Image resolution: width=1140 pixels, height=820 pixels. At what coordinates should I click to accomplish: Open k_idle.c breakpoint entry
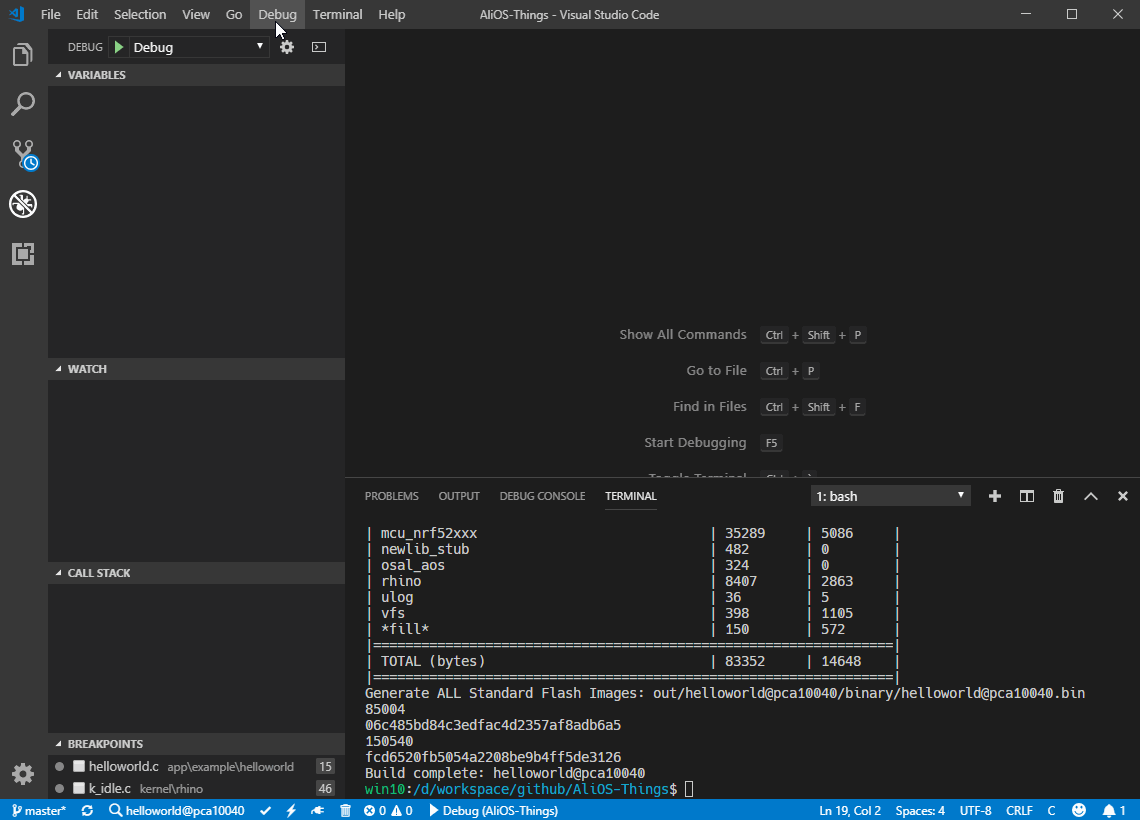pos(196,788)
